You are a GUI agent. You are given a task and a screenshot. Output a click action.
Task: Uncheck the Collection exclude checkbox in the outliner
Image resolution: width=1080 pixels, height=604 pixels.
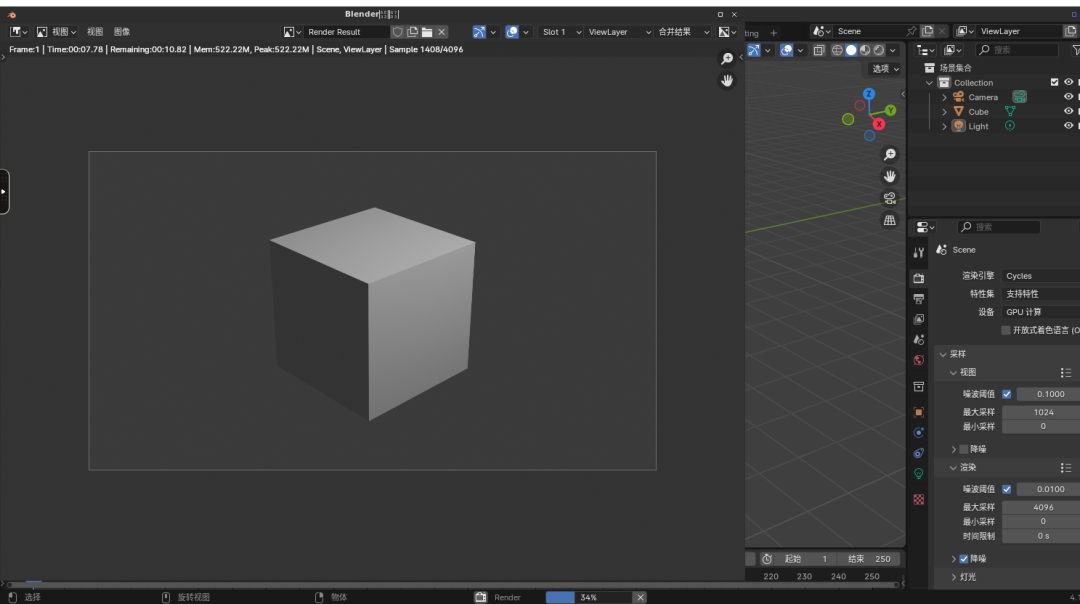(x=1054, y=83)
